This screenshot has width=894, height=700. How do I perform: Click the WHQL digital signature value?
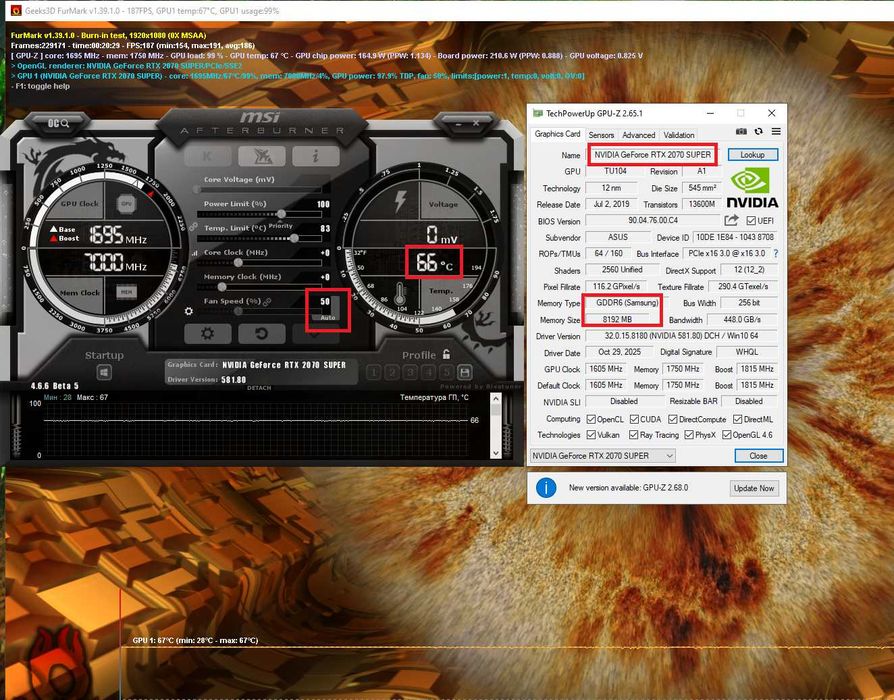[746, 352]
